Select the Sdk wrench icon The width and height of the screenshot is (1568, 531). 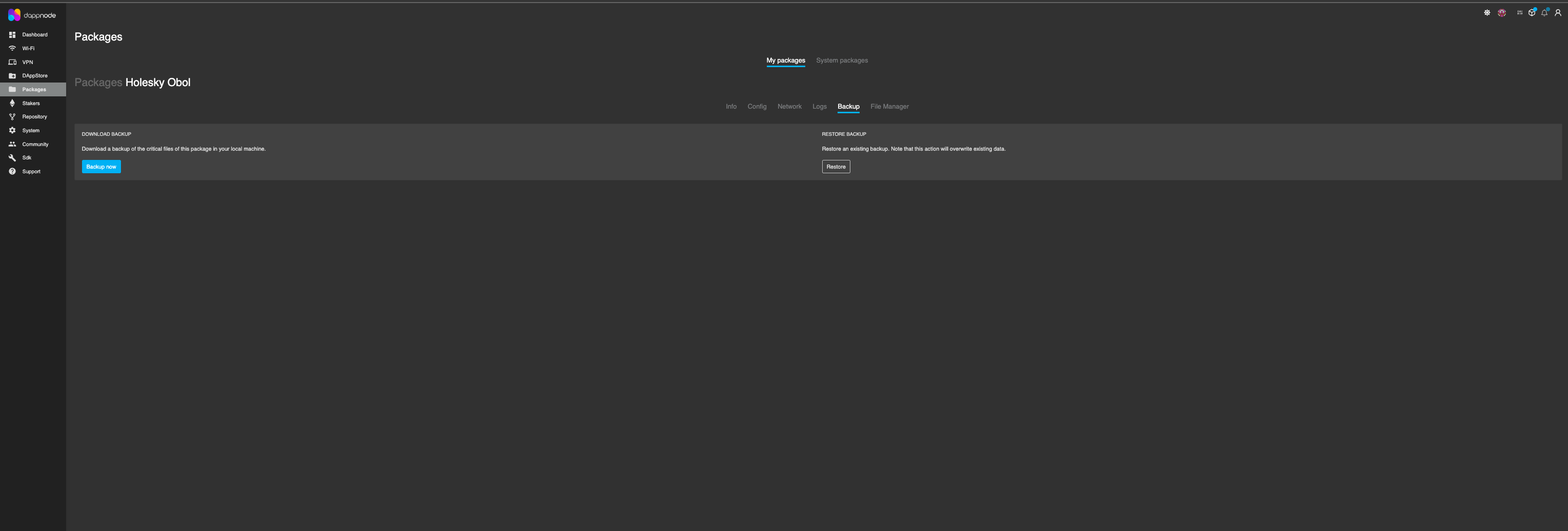(x=12, y=157)
